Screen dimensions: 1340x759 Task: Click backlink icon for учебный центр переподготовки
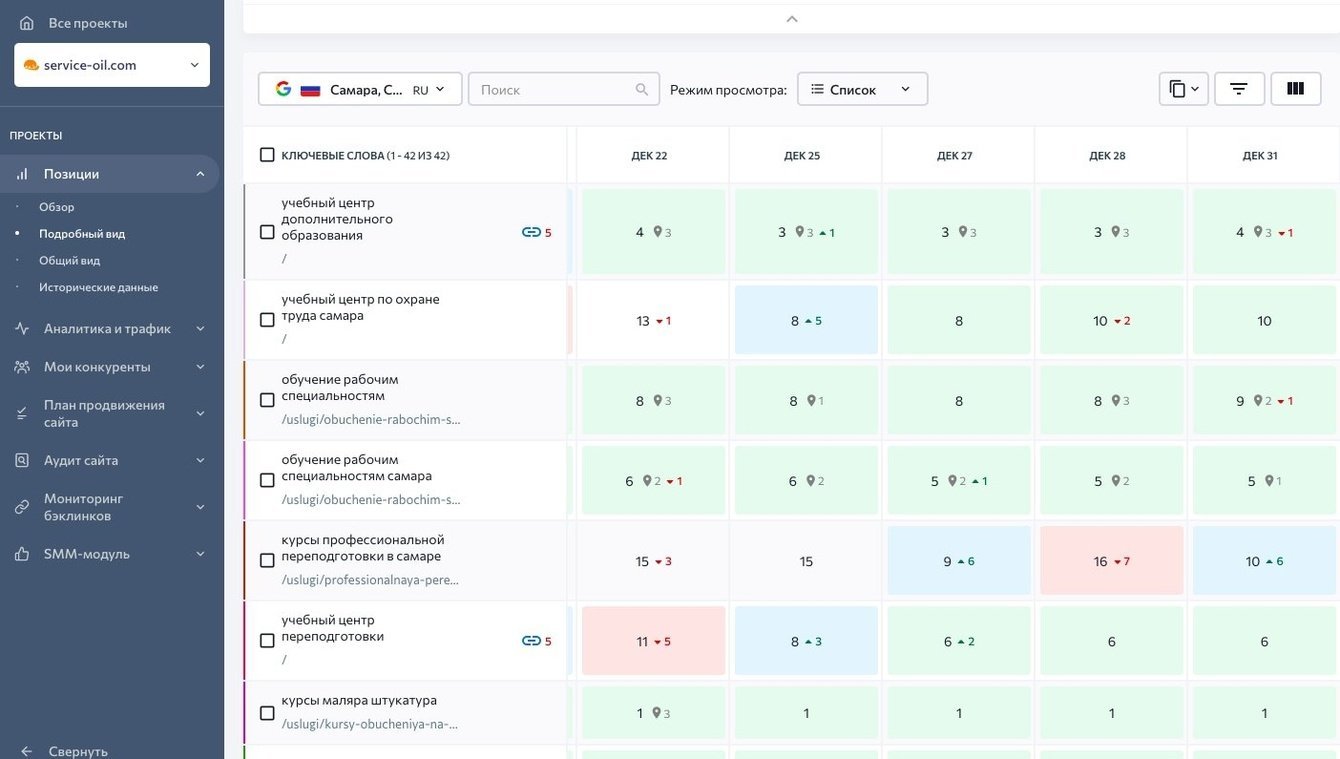click(x=531, y=641)
